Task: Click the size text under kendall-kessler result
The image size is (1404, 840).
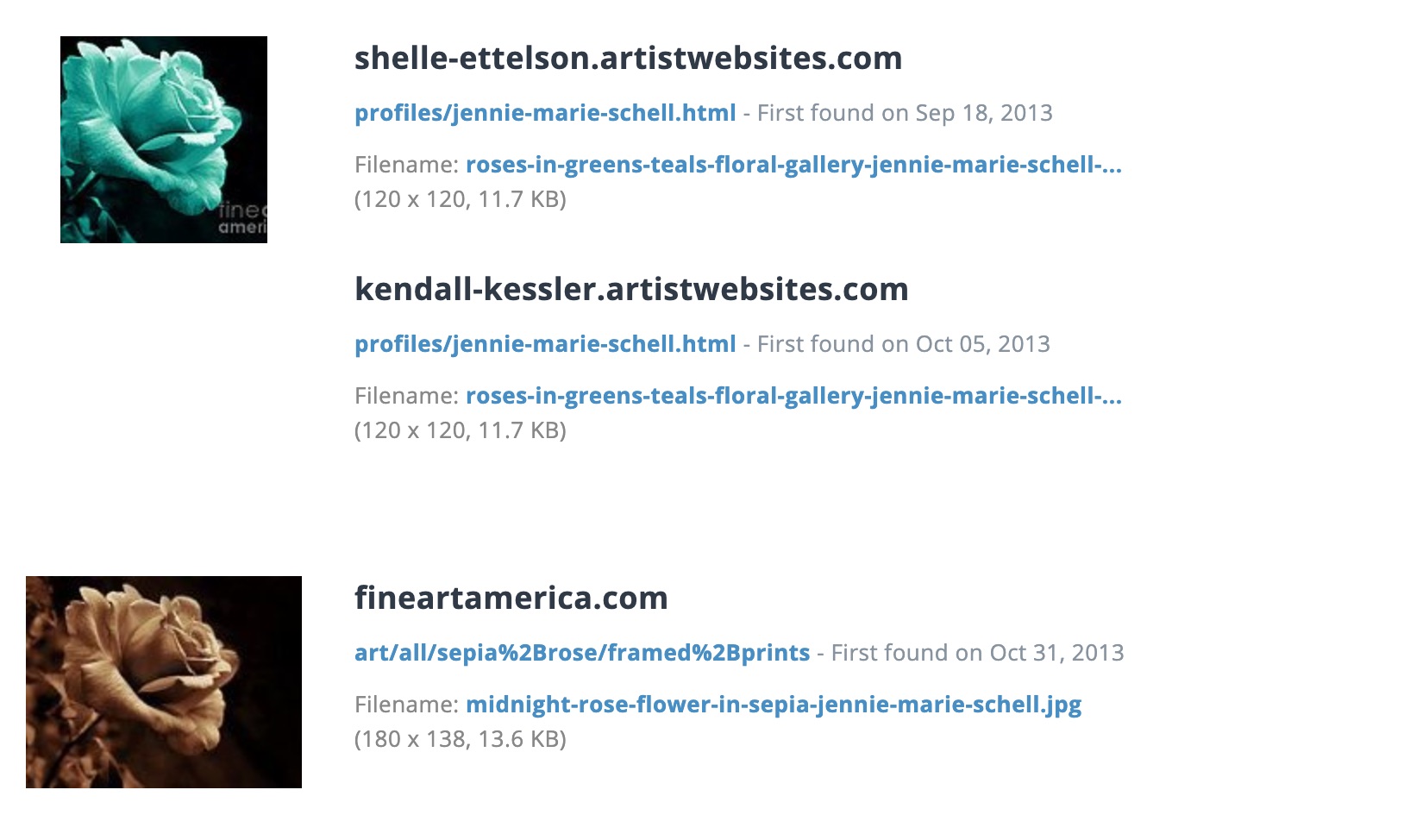Action: point(461,430)
